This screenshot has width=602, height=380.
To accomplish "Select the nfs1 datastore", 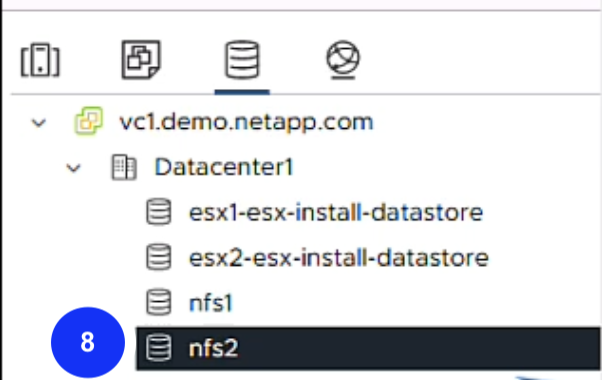I will point(211,303).
